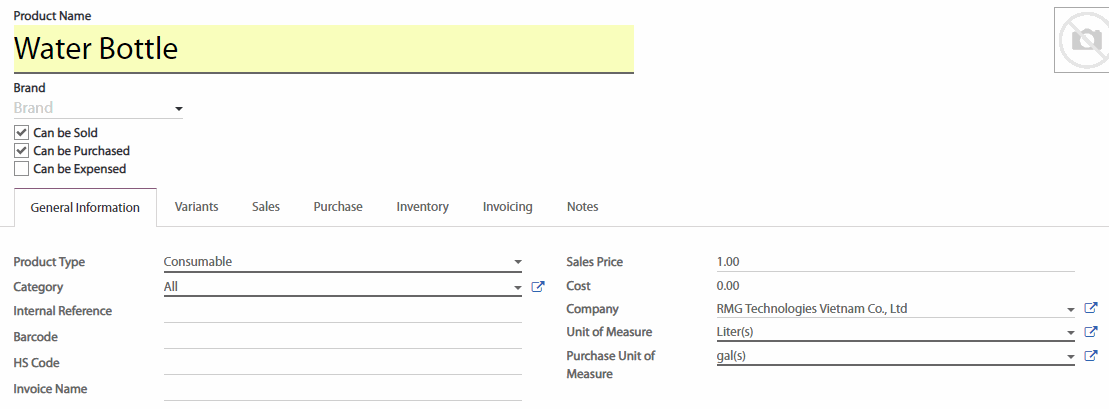This screenshot has height=409, width=1109.
Task: Select the Notes tab
Action: pyautogui.click(x=582, y=207)
